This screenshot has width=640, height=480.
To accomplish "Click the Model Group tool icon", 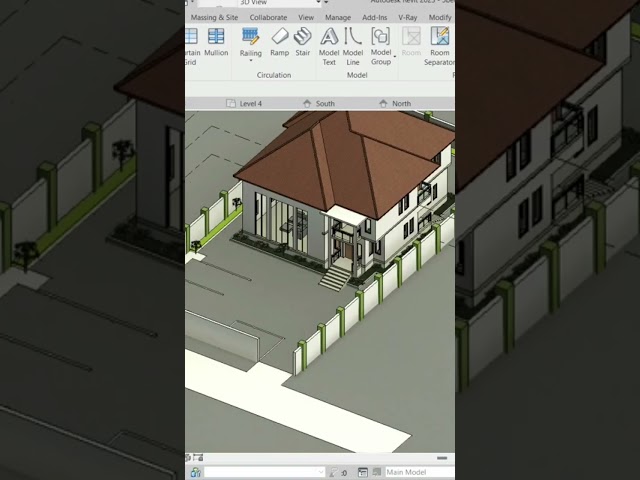I will point(380,36).
